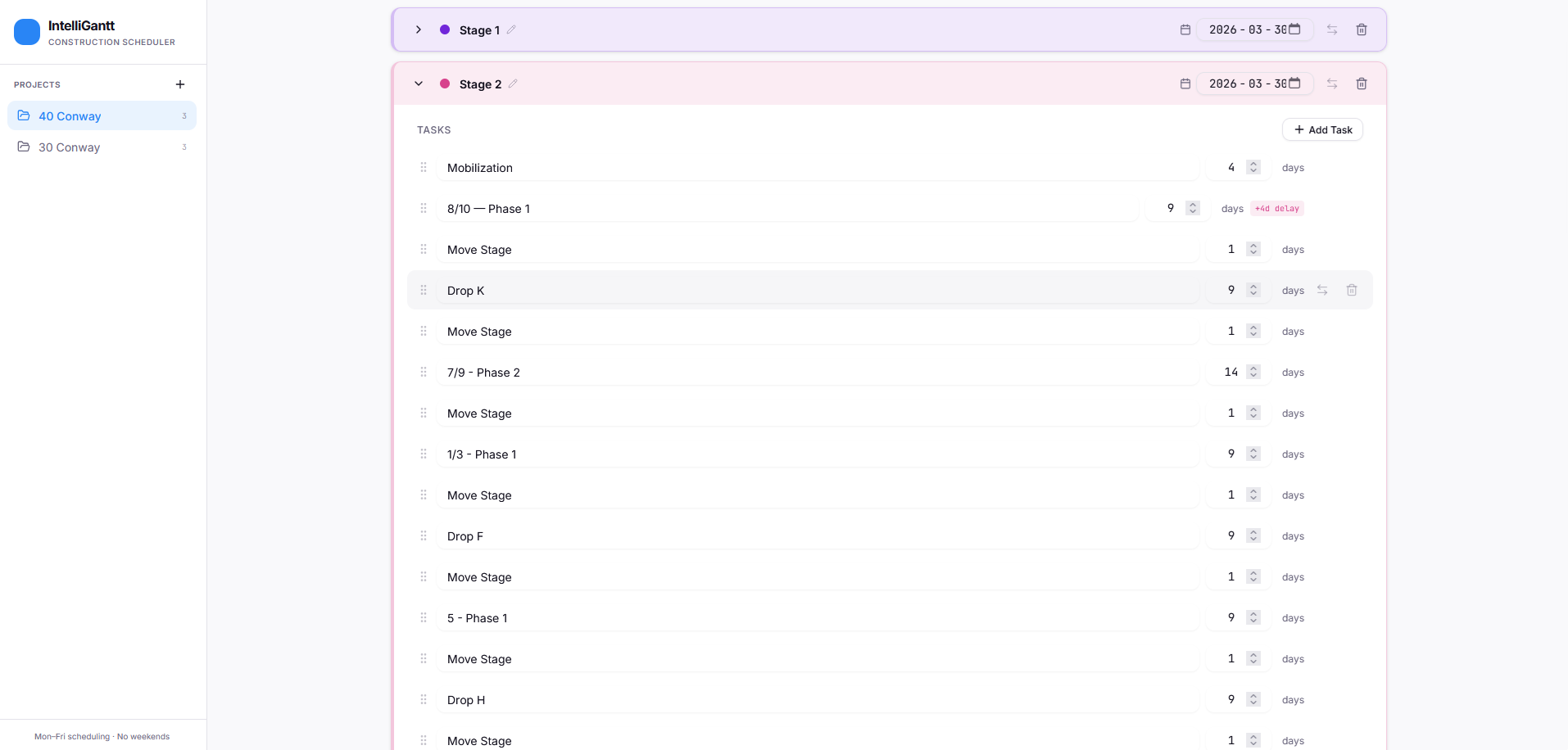Image resolution: width=1568 pixels, height=750 pixels.
Task: Adjust Drop K days stepper arrows
Action: (x=1253, y=290)
